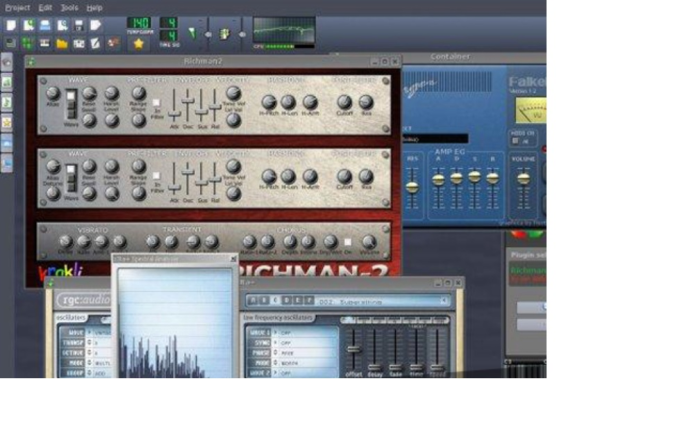
Task: Click the Falke VU meter display
Action: (531, 111)
